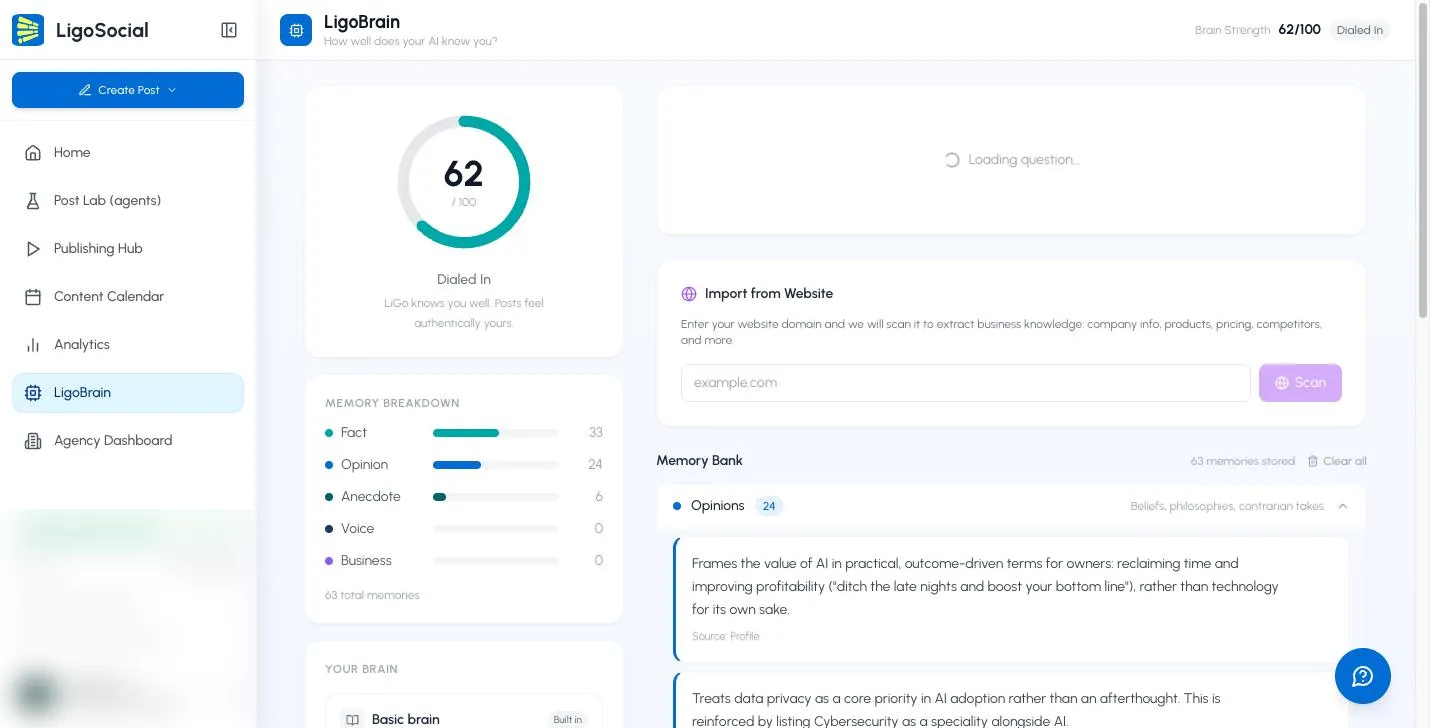1430x728 pixels.
Task: Click the Scan button
Action: 1300,383
